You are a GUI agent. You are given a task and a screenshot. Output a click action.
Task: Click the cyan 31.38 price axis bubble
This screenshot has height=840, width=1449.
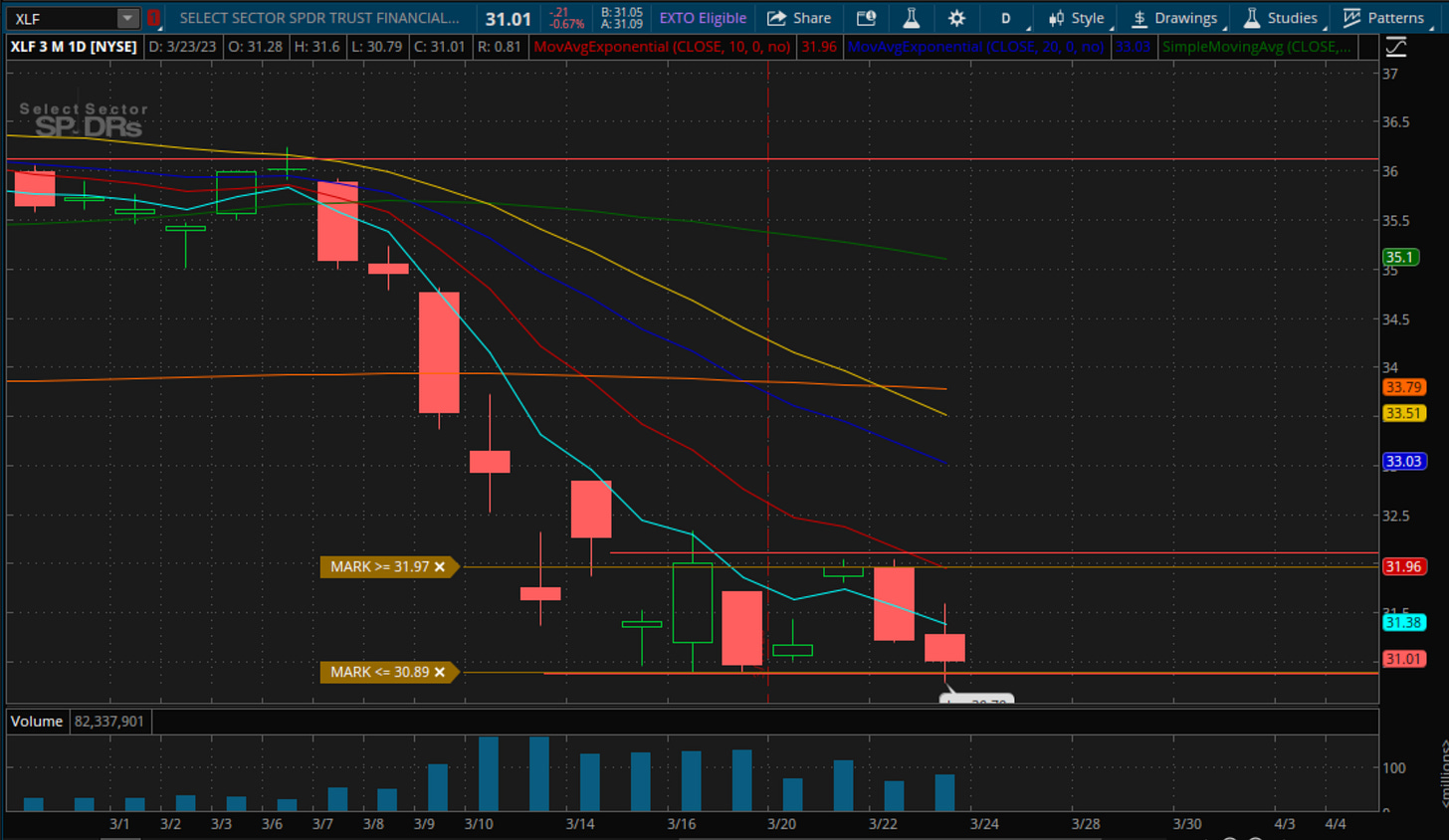tap(1403, 622)
